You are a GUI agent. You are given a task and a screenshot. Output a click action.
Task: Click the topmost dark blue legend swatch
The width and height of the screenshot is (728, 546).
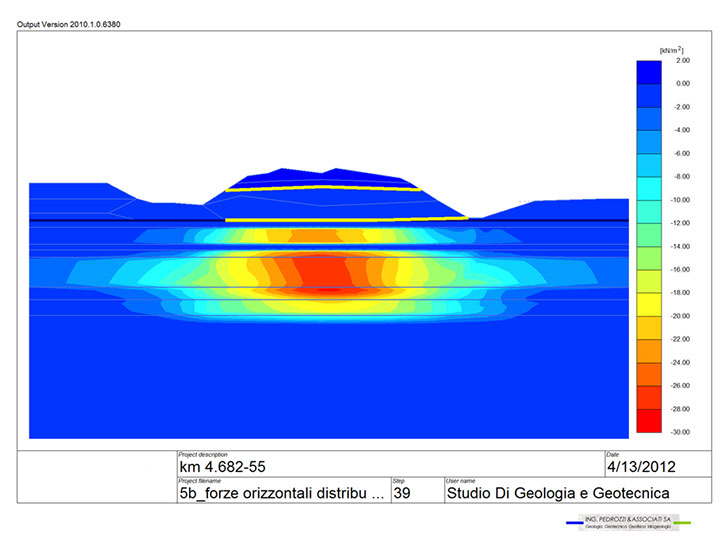[649, 71]
